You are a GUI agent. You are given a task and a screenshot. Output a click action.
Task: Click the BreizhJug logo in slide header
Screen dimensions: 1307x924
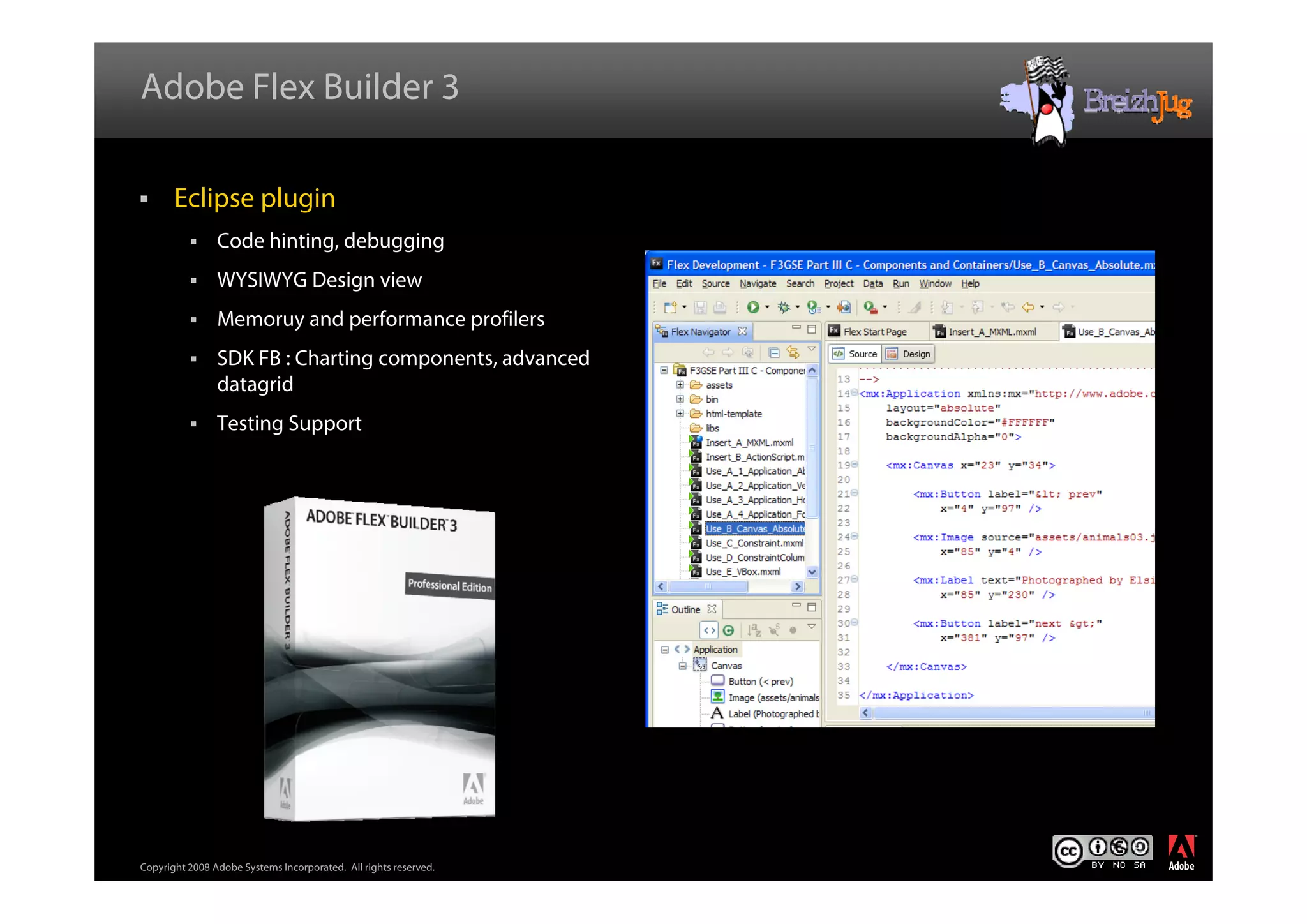(1096, 100)
